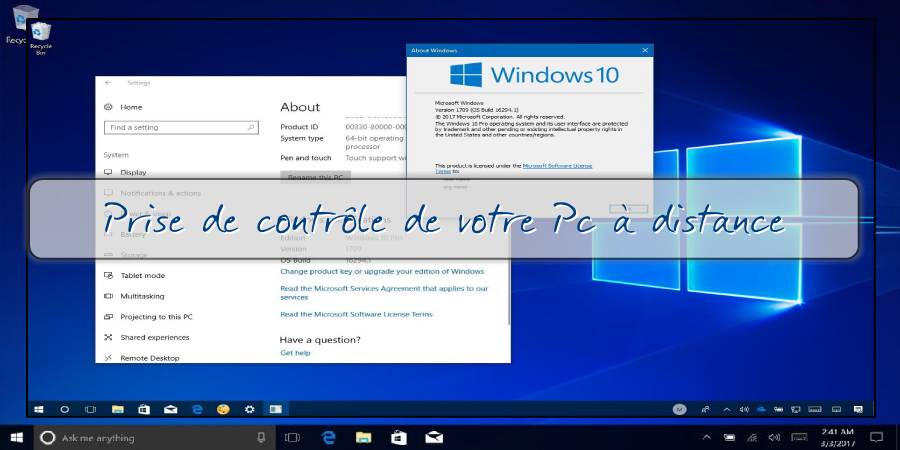Click user avatar in remote session system tray
Viewport: 900px width, 450px height.
click(x=680, y=409)
